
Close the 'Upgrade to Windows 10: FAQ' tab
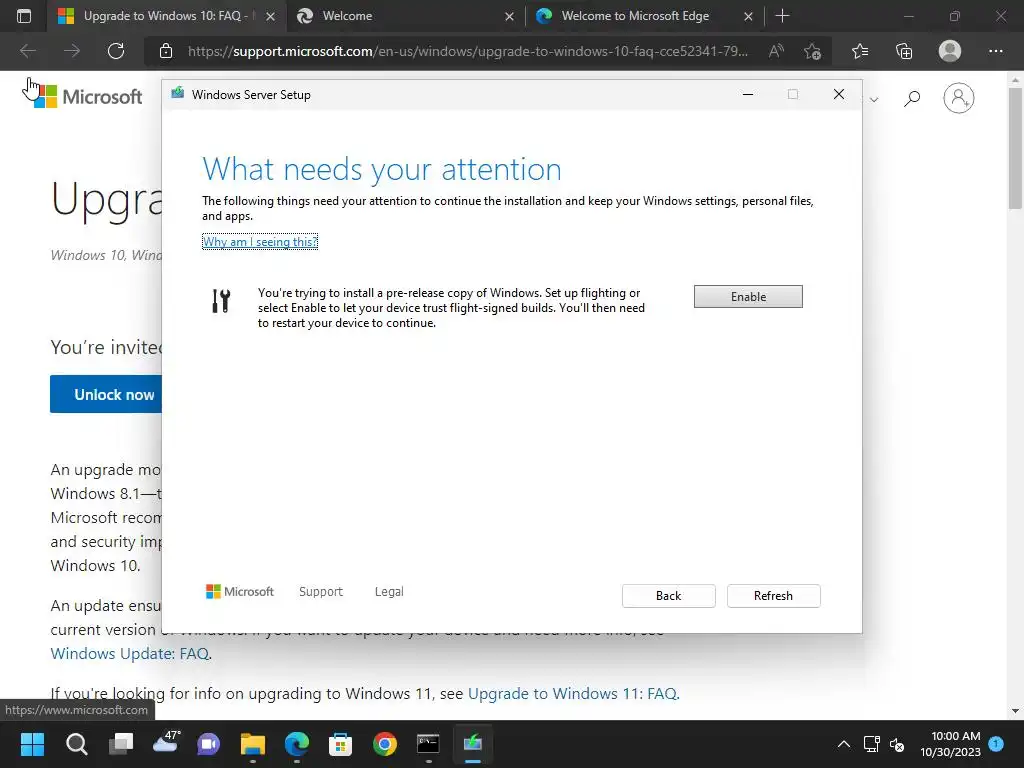pyautogui.click(x=270, y=16)
